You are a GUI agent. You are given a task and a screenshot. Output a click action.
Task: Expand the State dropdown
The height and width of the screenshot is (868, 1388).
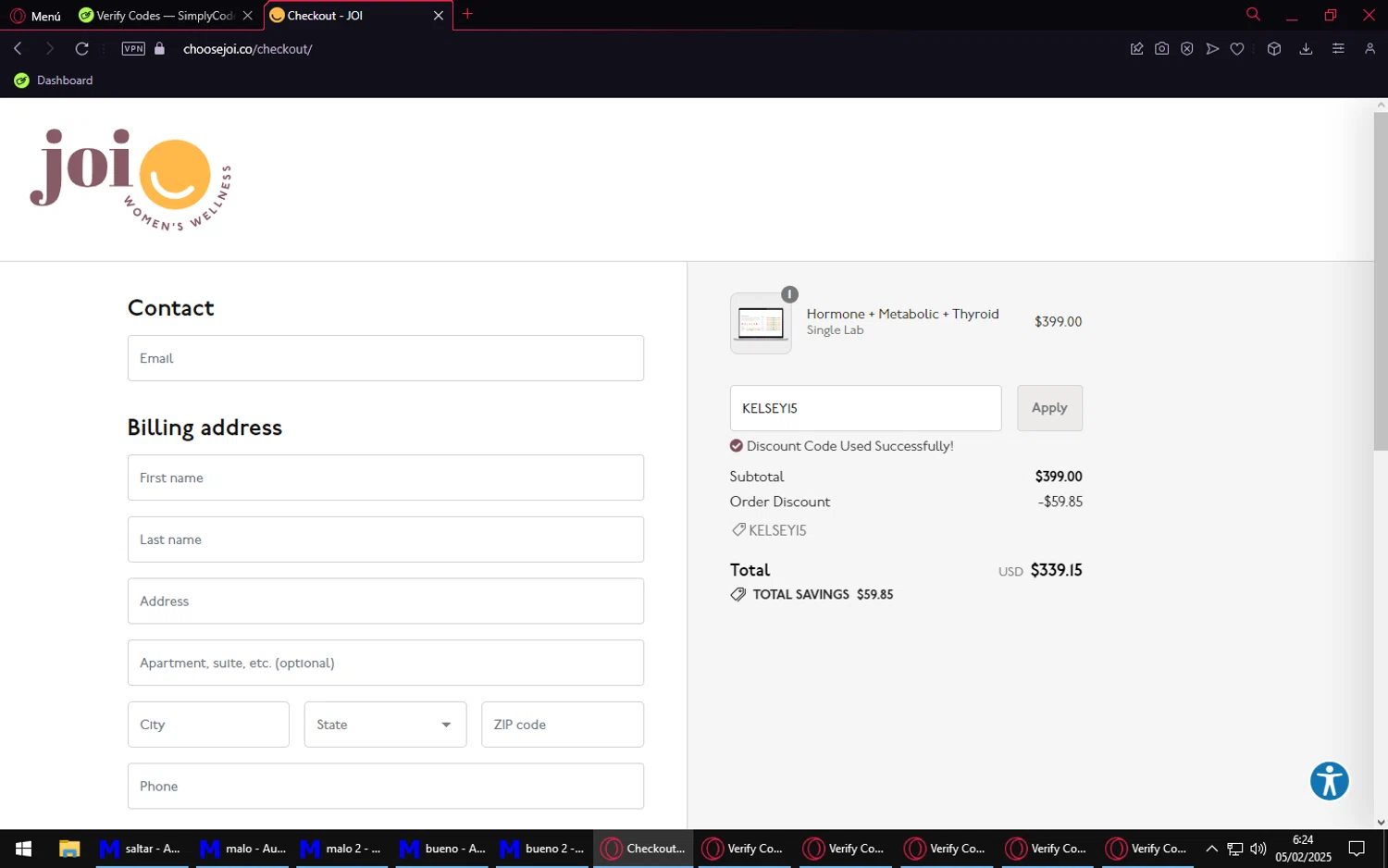coord(385,725)
